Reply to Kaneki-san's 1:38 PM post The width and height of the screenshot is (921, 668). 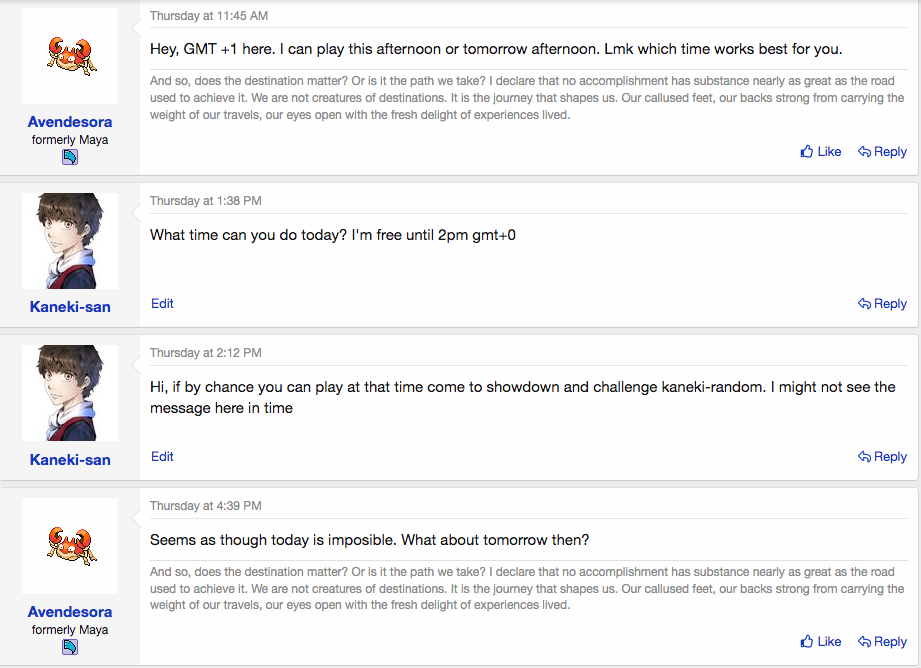coord(882,304)
